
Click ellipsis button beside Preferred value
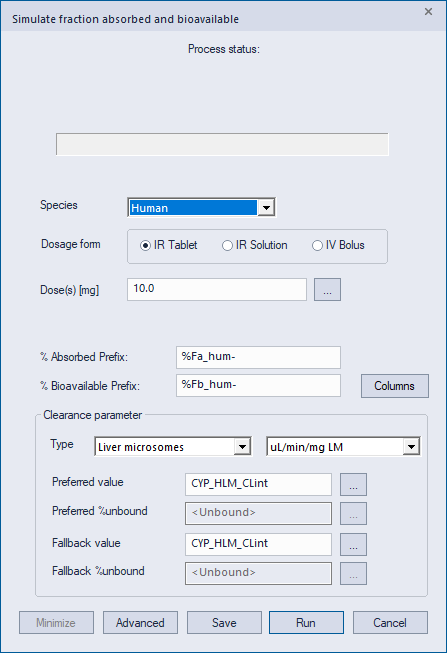click(x=353, y=484)
